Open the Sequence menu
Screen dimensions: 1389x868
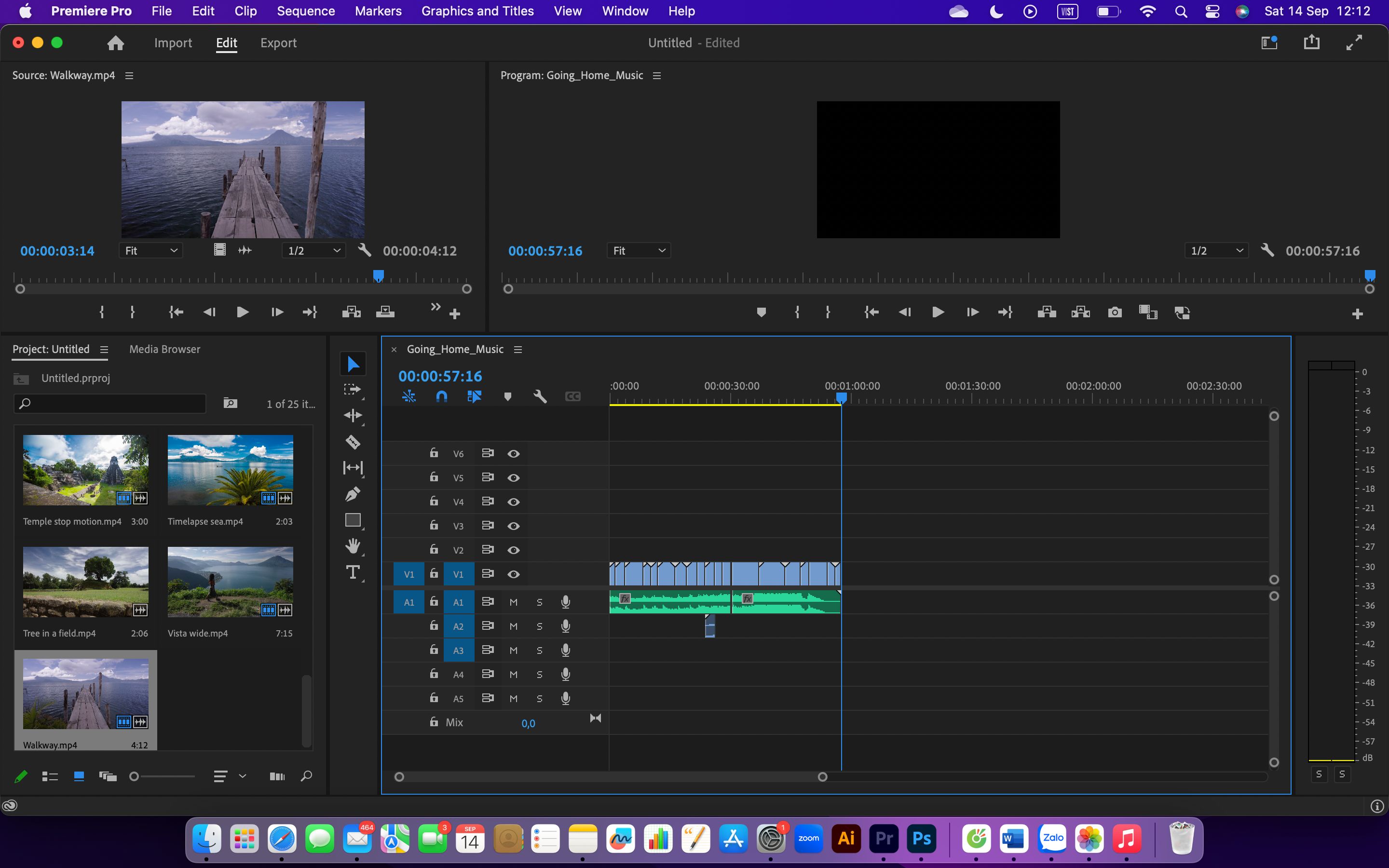coord(305,11)
